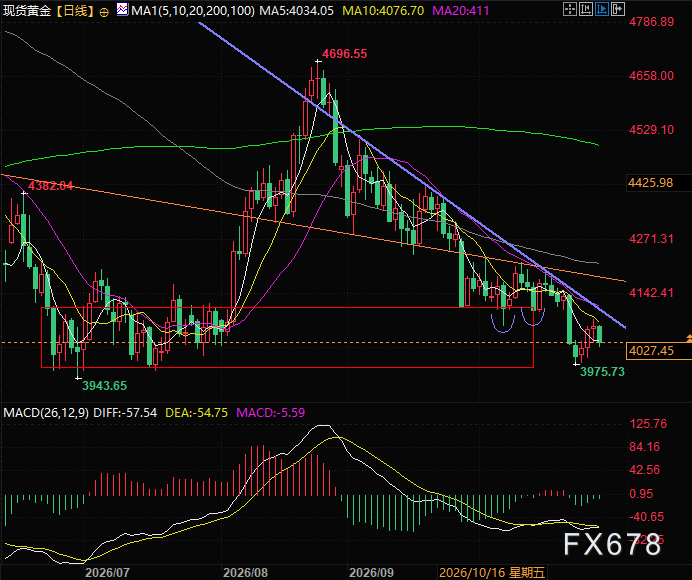This screenshot has width=692, height=580.
Task: Click the crosshair cursor icon in top toolbar
Action: 570,9
